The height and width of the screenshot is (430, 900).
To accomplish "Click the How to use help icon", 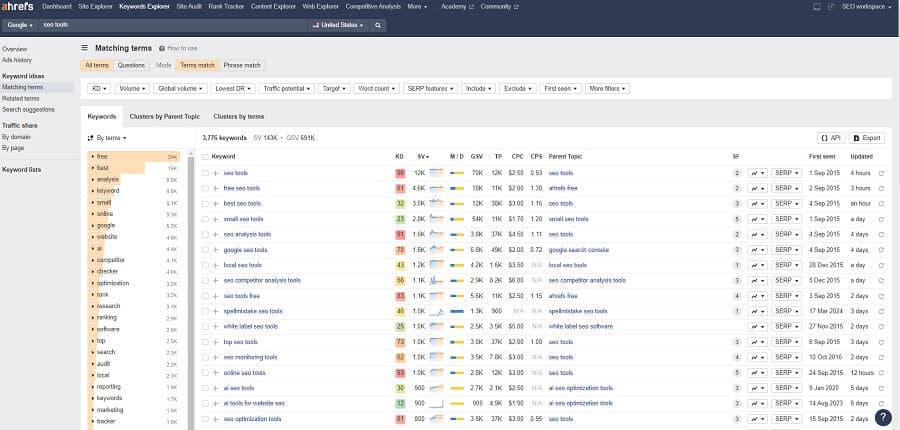I will pyautogui.click(x=162, y=48).
